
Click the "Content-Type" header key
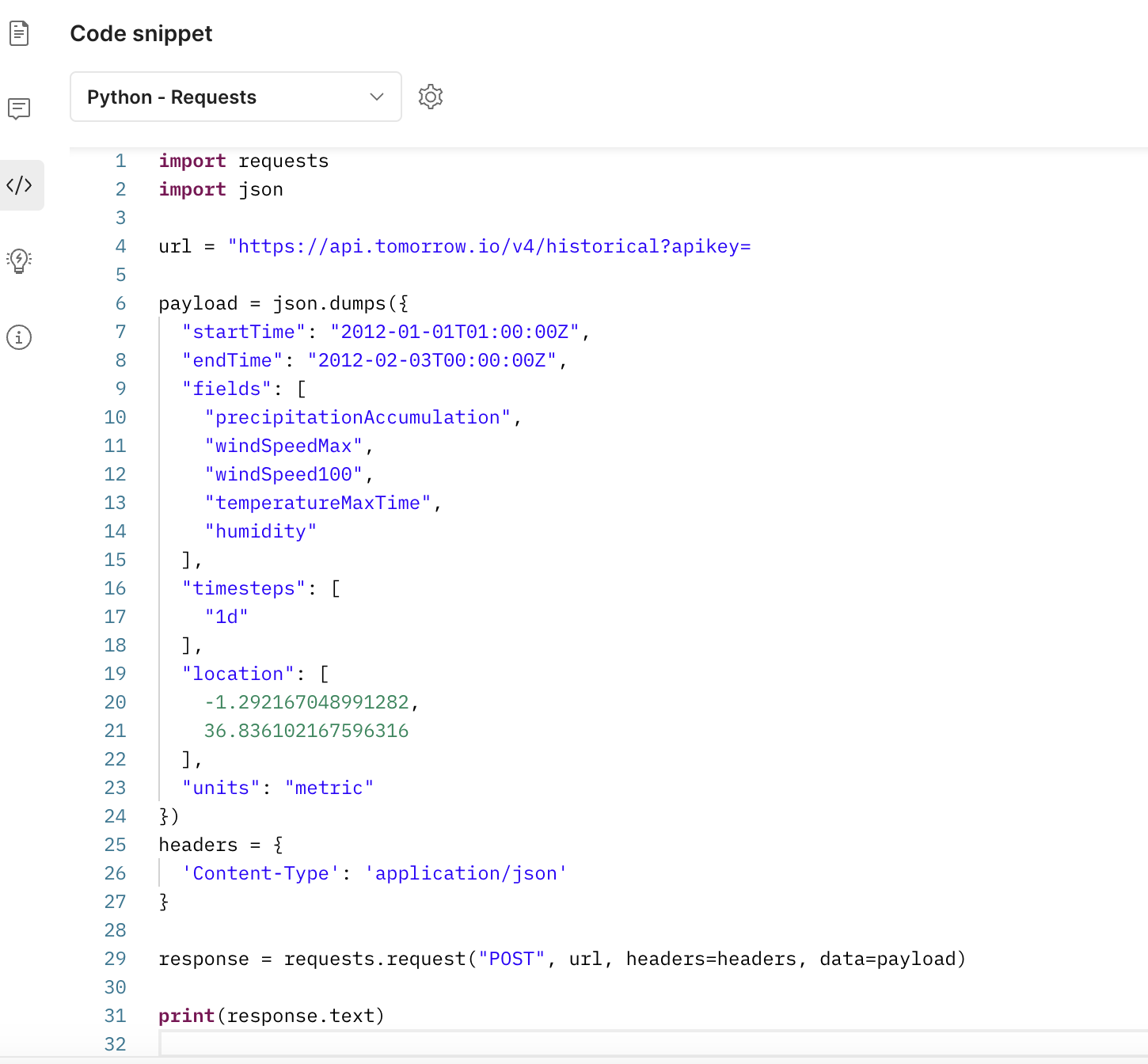click(x=257, y=873)
